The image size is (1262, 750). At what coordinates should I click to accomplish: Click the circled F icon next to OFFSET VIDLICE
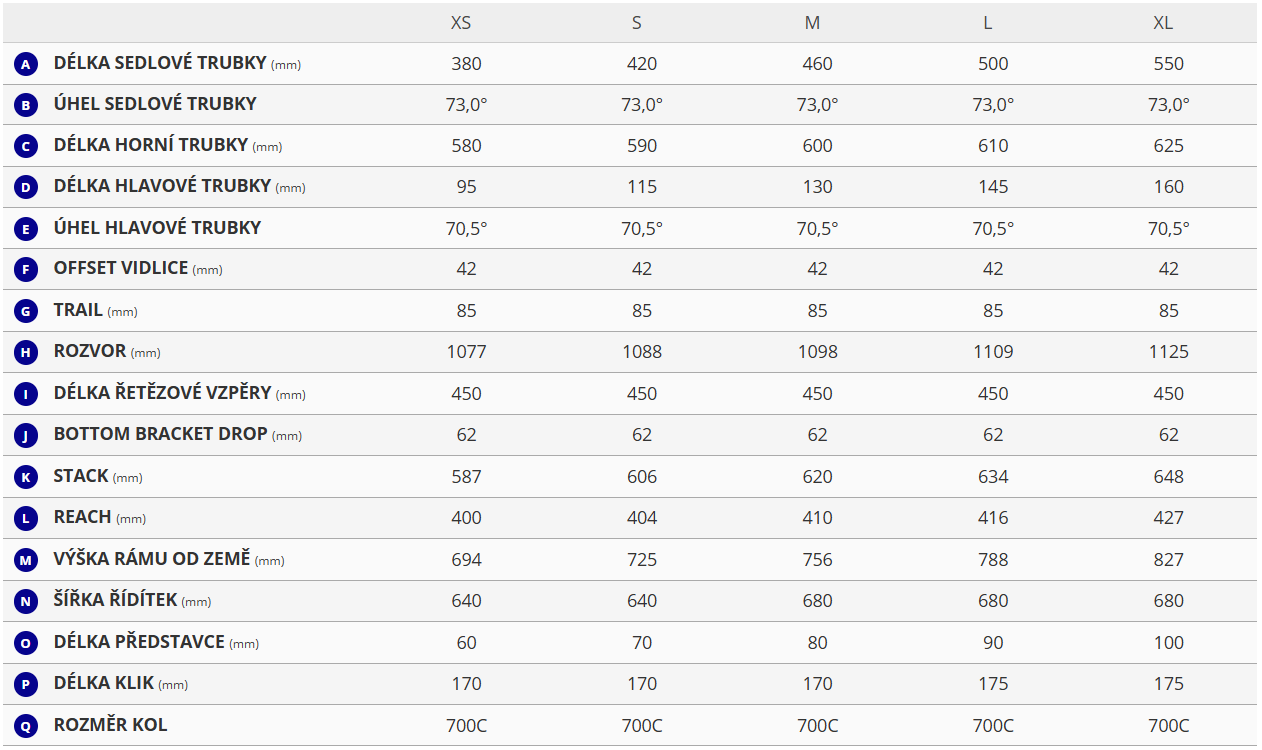pyautogui.click(x=26, y=270)
